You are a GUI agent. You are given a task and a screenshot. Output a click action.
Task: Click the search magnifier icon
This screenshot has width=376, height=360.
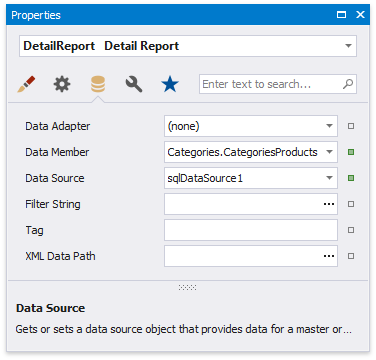point(348,84)
